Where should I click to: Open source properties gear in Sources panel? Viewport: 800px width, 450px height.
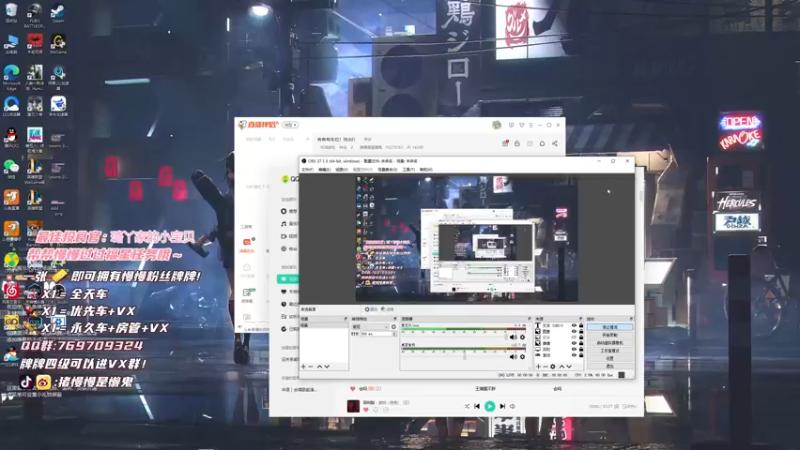click(x=553, y=366)
